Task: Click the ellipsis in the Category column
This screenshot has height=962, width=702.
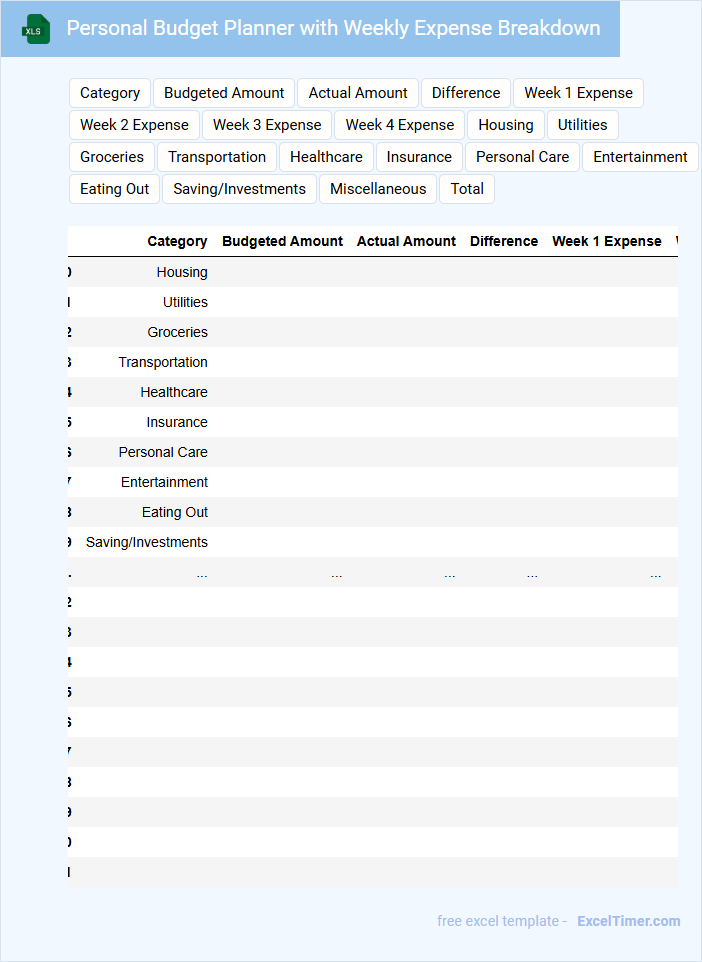Action: coord(202,575)
